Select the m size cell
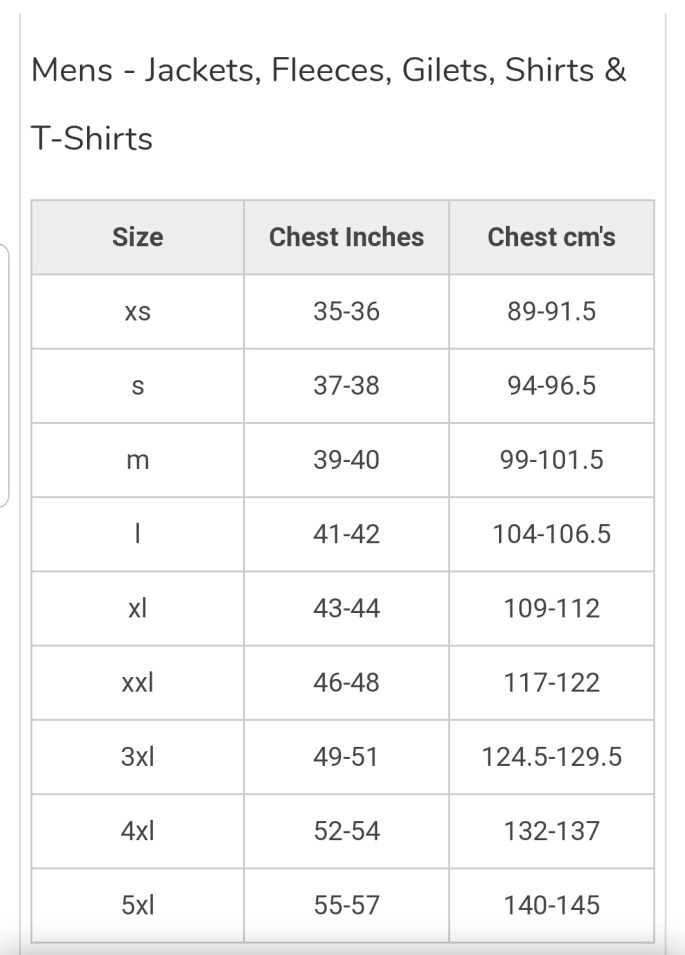This screenshot has width=685, height=955. pos(137,460)
